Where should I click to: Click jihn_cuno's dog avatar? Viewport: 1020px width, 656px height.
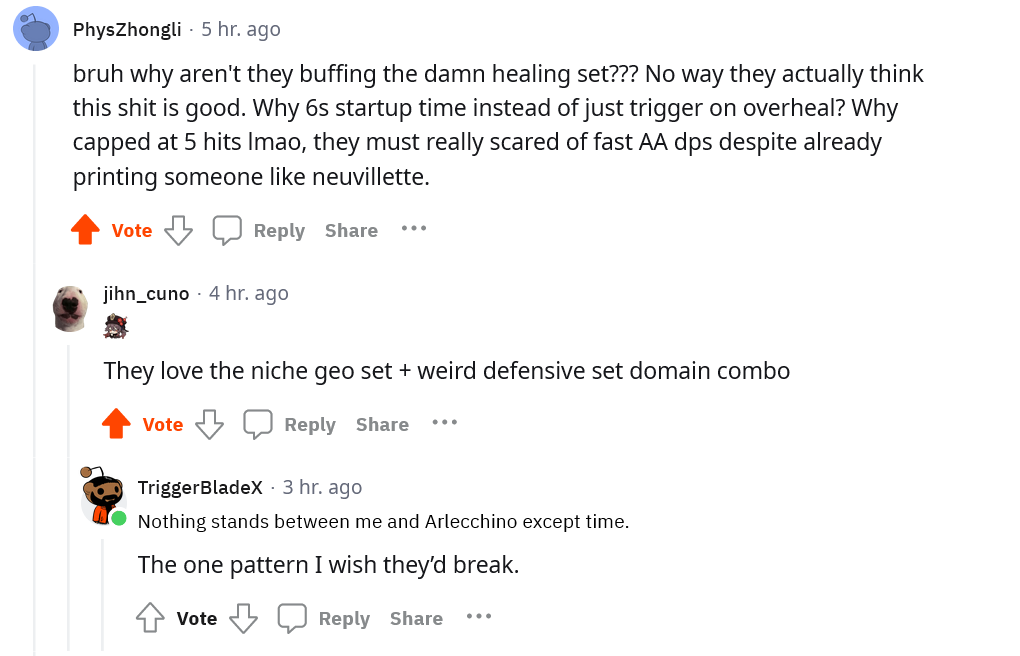click(x=71, y=307)
